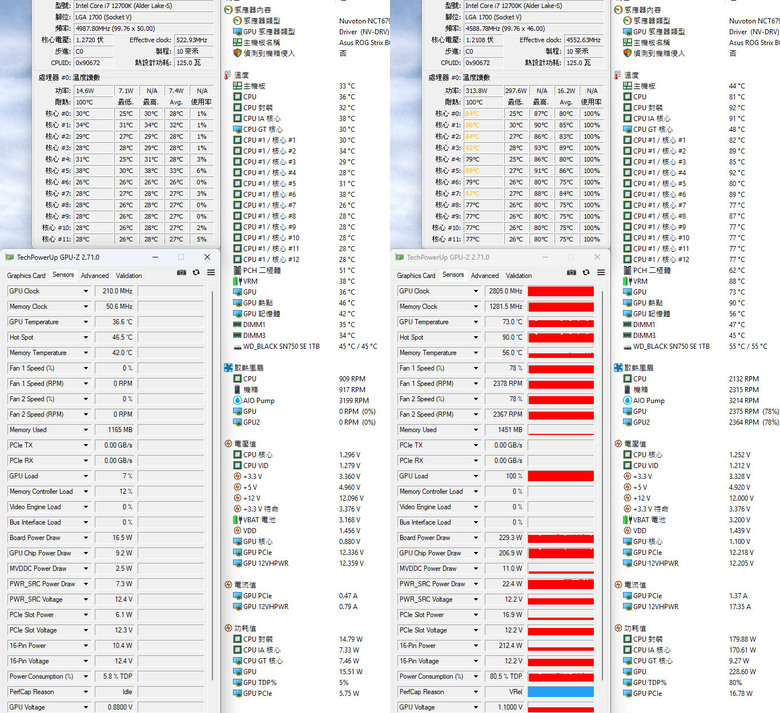Click the refresh icon in right GPU-Z window
The width and height of the screenshot is (780, 713).
586,272
